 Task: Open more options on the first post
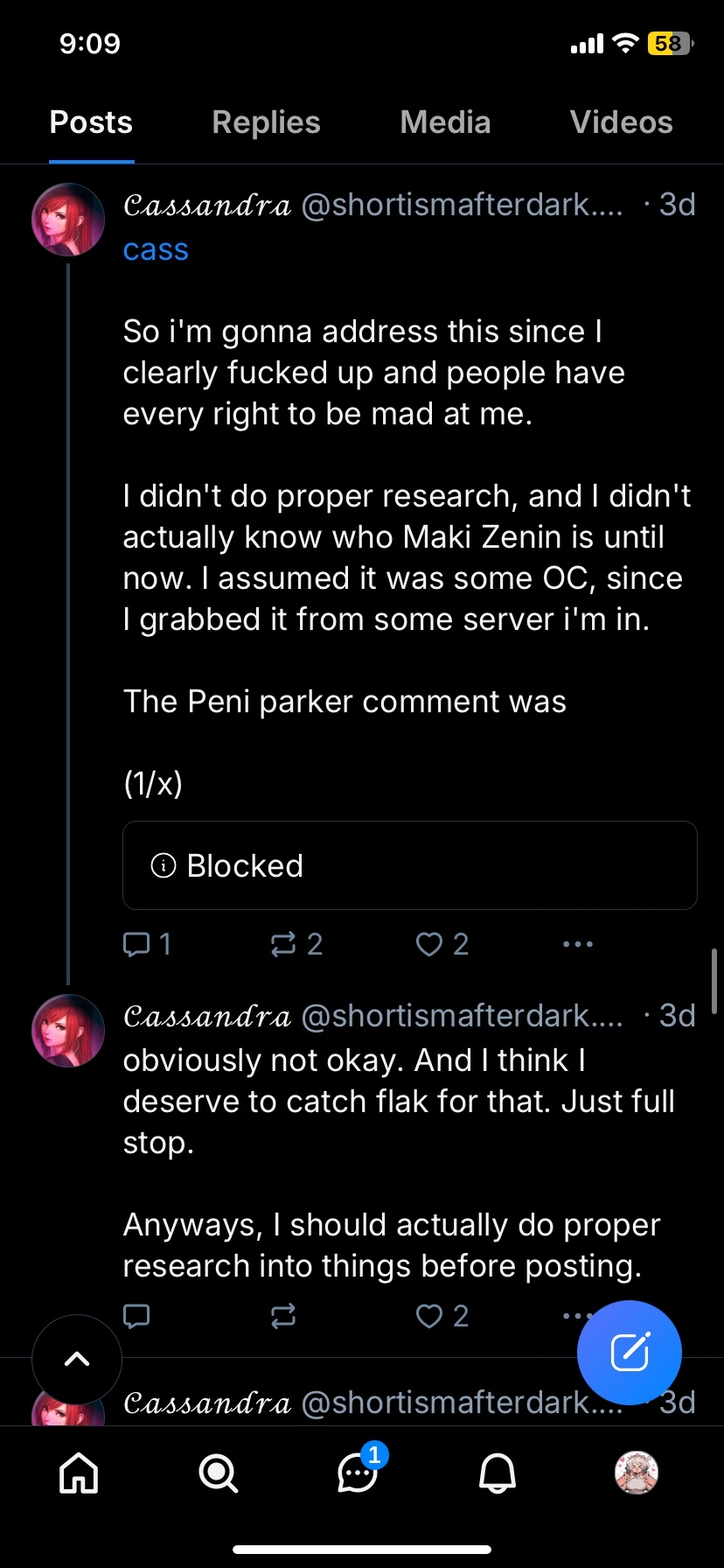click(x=578, y=944)
